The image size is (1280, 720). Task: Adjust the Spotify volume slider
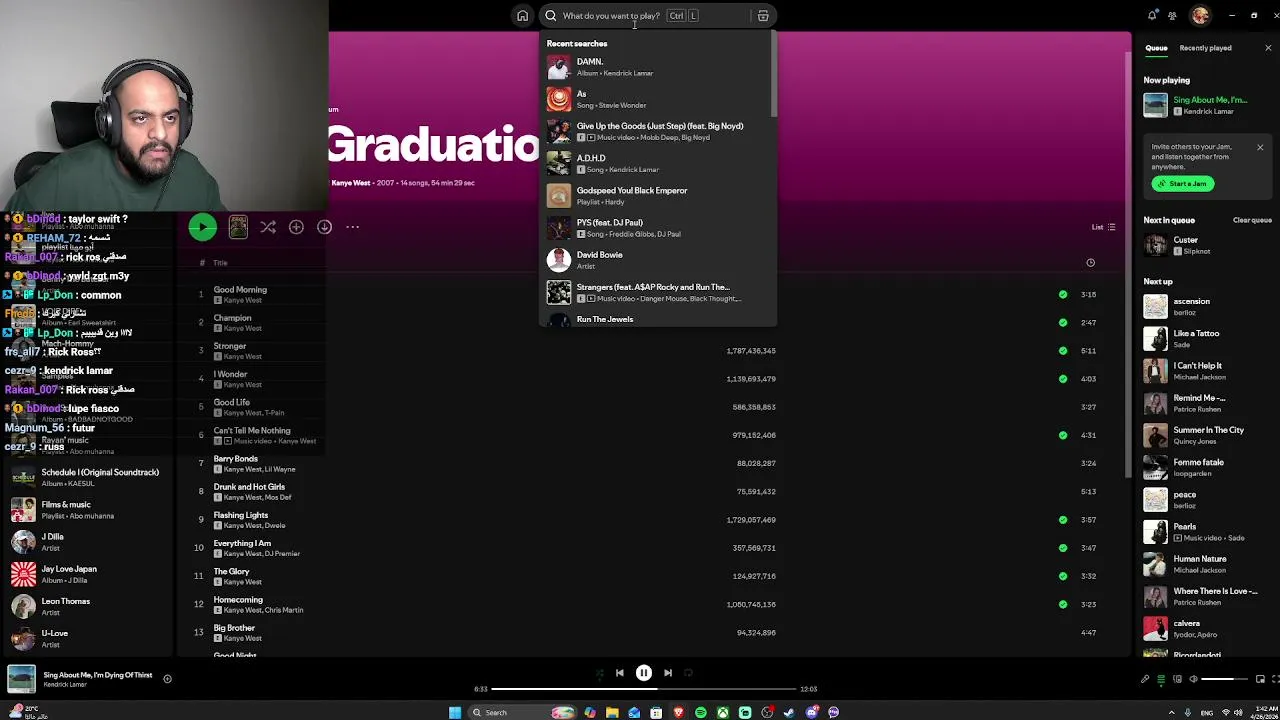pyautogui.click(x=1224, y=679)
